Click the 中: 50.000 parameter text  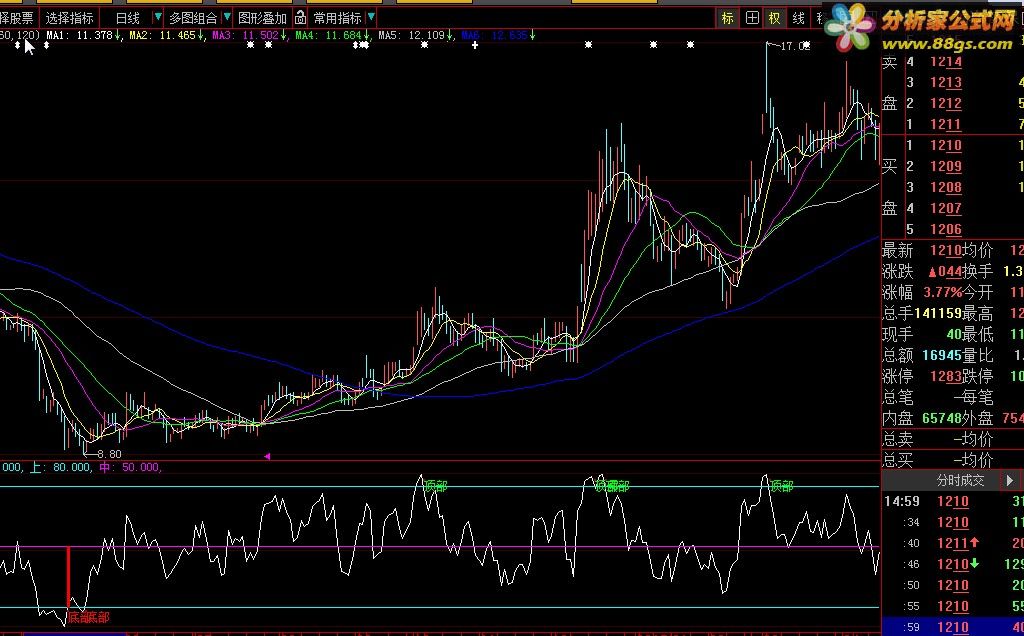[129, 467]
